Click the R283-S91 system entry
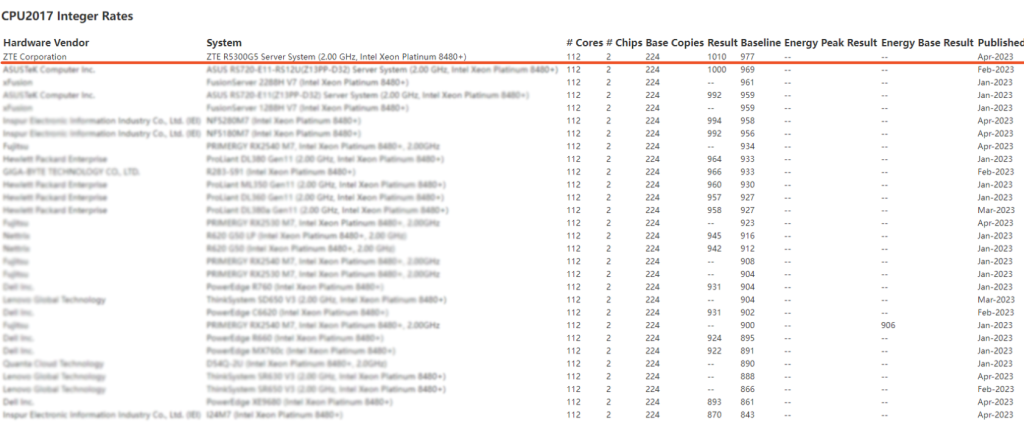 (x=281, y=172)
